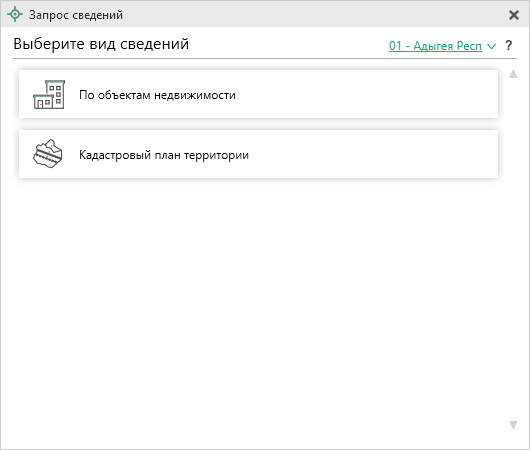Image resolution: width=530 pixels, height=450 pixels.
Task: Select the По объектам недвижимости card
Action: pos(258,94)
